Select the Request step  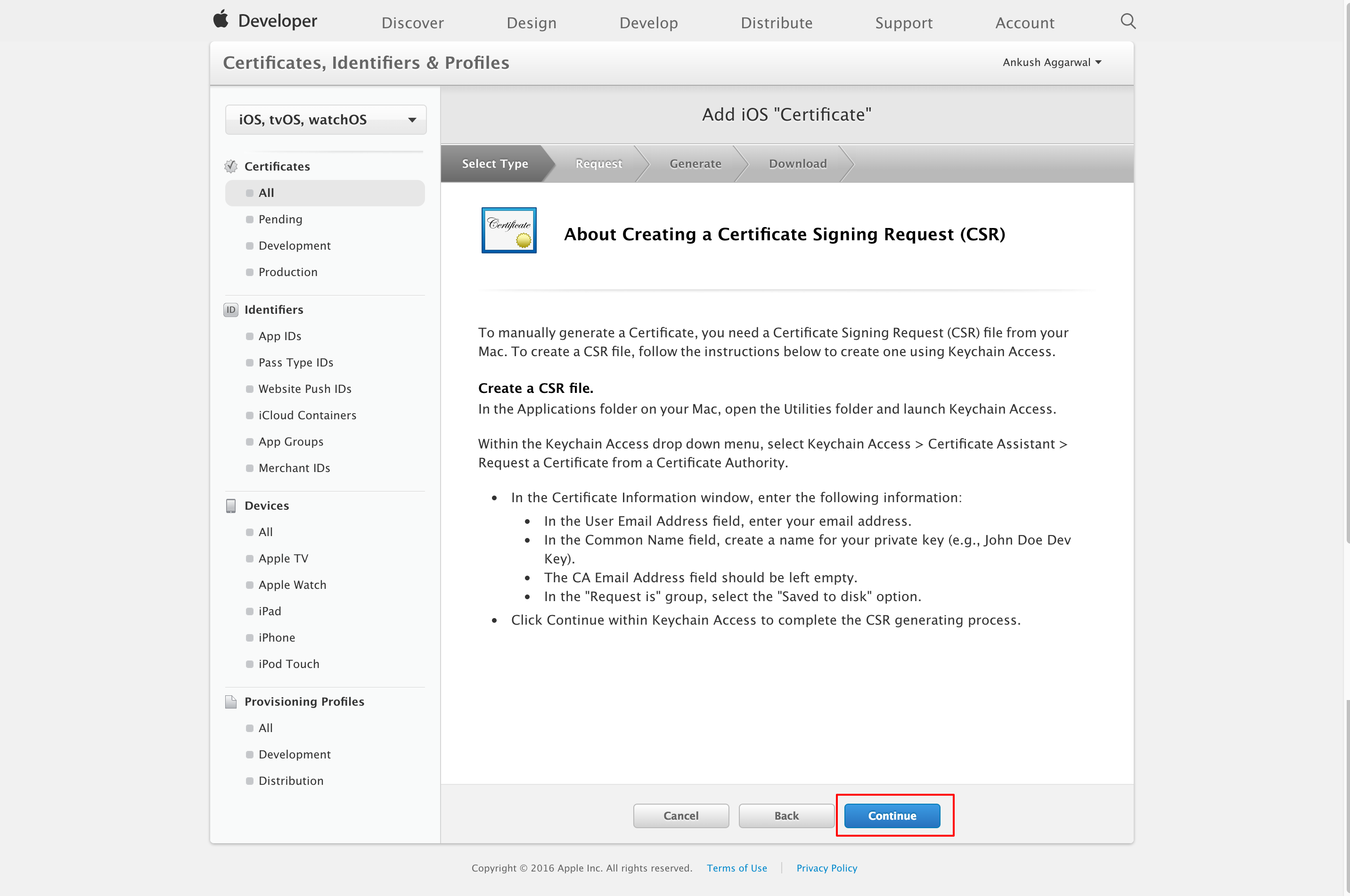598,163
